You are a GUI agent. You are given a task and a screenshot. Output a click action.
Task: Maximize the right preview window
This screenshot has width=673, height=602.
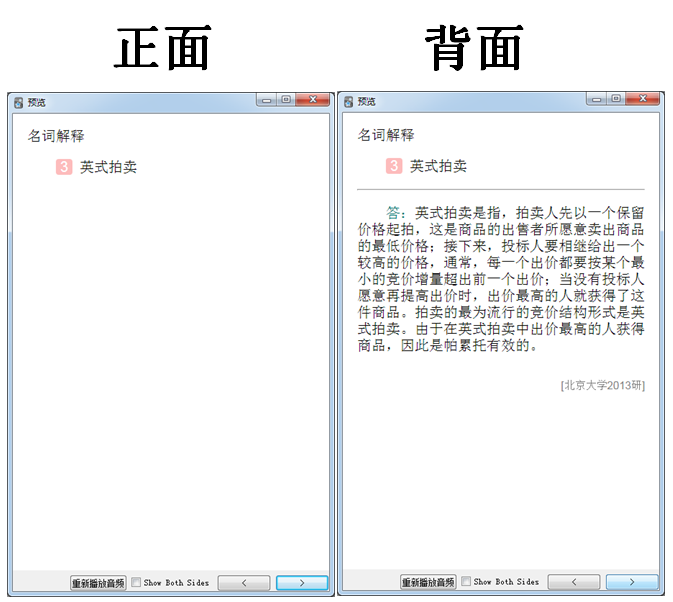(x=616, y=99)
